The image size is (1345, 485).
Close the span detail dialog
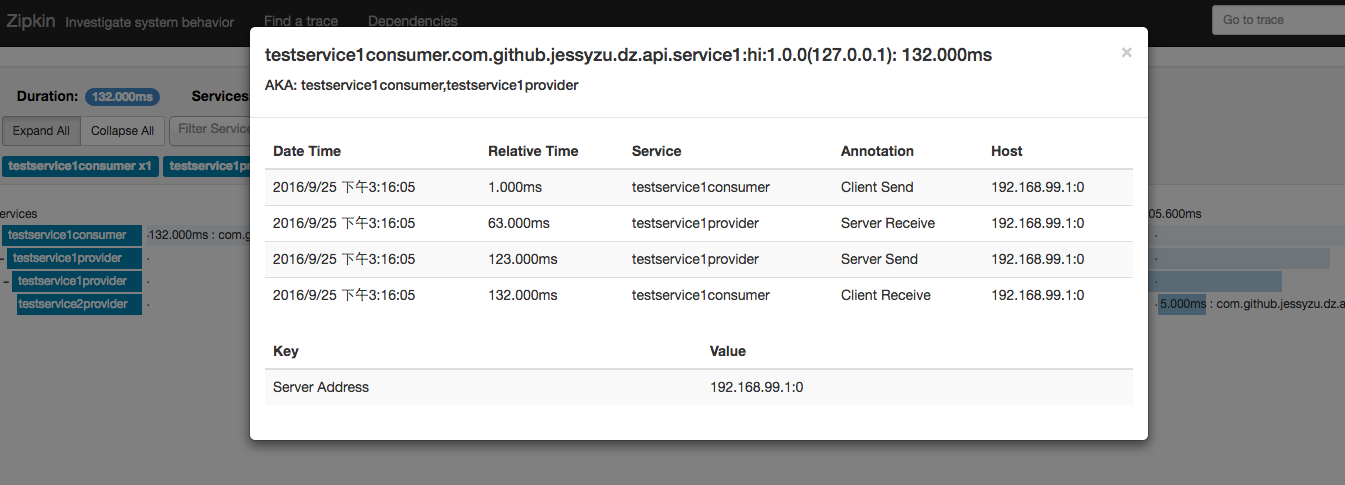point(1126,53)
